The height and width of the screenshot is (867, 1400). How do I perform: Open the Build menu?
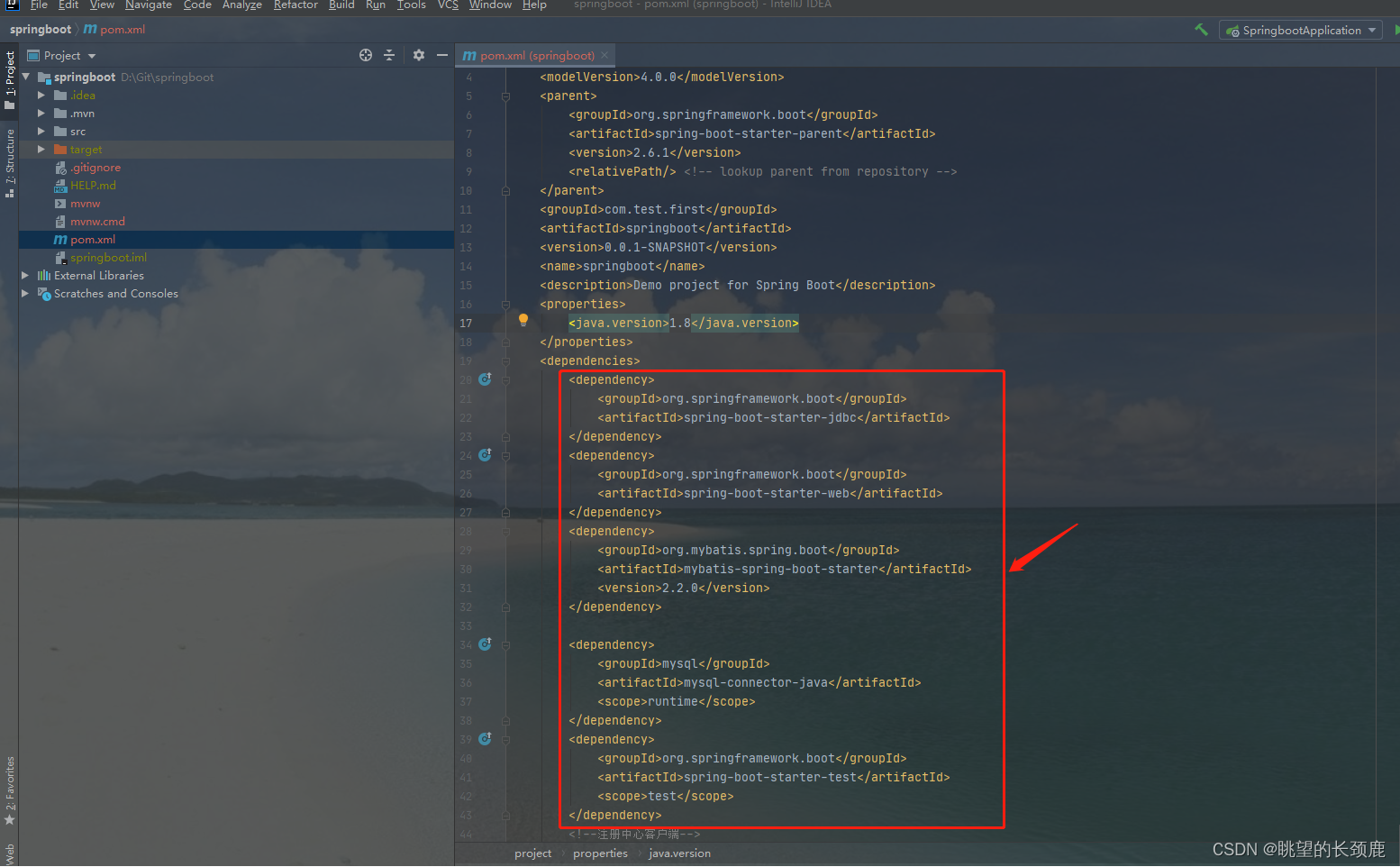[x=341, y=5]
